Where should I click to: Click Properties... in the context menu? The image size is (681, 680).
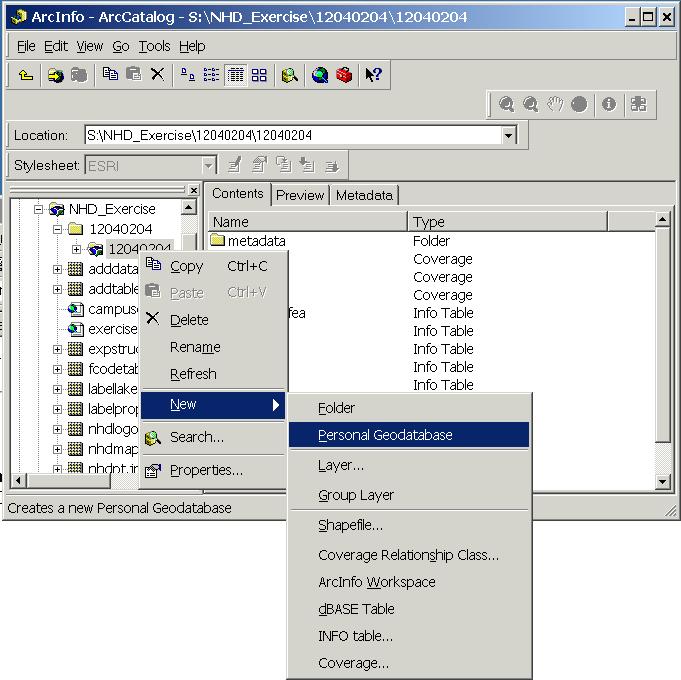click(x=206, y=470)
